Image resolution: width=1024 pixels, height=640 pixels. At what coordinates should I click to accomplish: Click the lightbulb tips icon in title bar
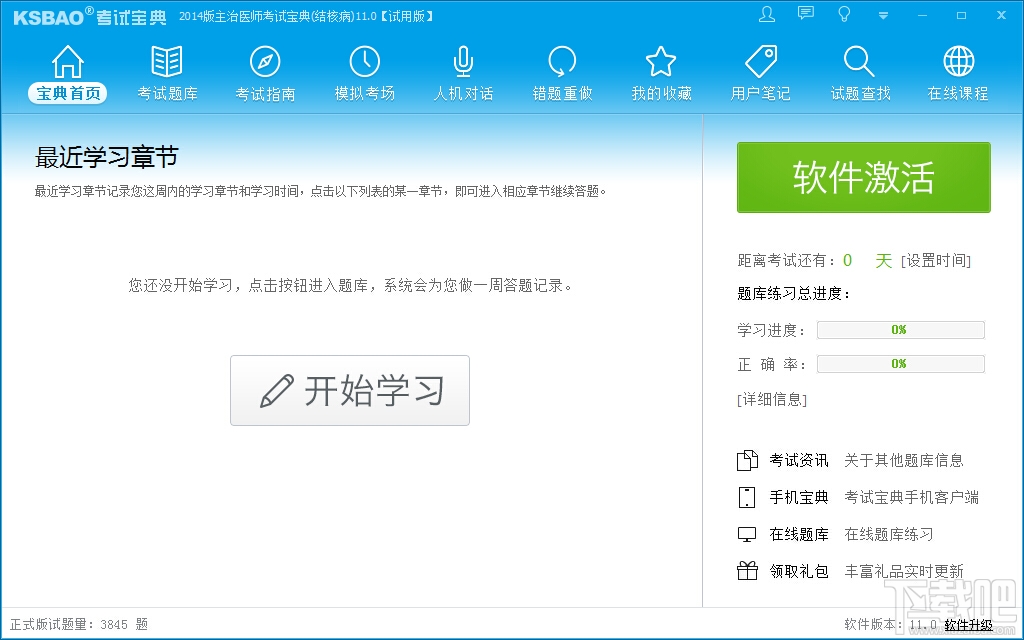[844, 14]
